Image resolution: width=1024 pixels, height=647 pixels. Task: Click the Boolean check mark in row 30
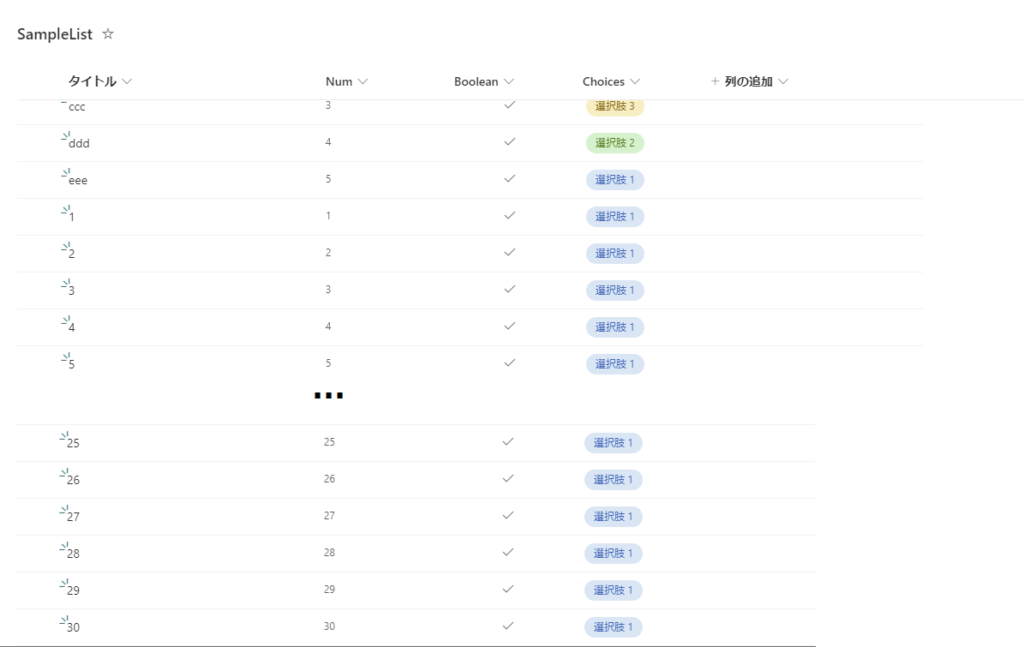508,626
